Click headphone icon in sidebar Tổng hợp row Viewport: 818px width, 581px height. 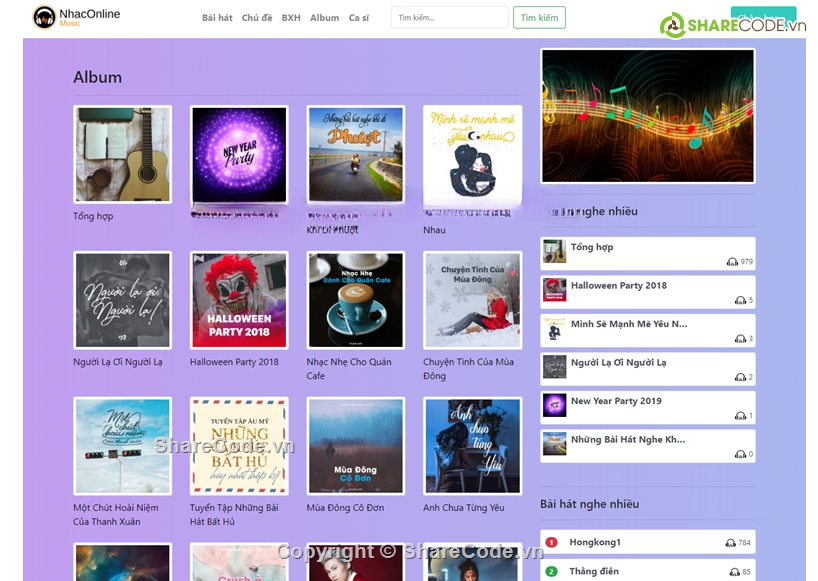click(x=732, y=261)
